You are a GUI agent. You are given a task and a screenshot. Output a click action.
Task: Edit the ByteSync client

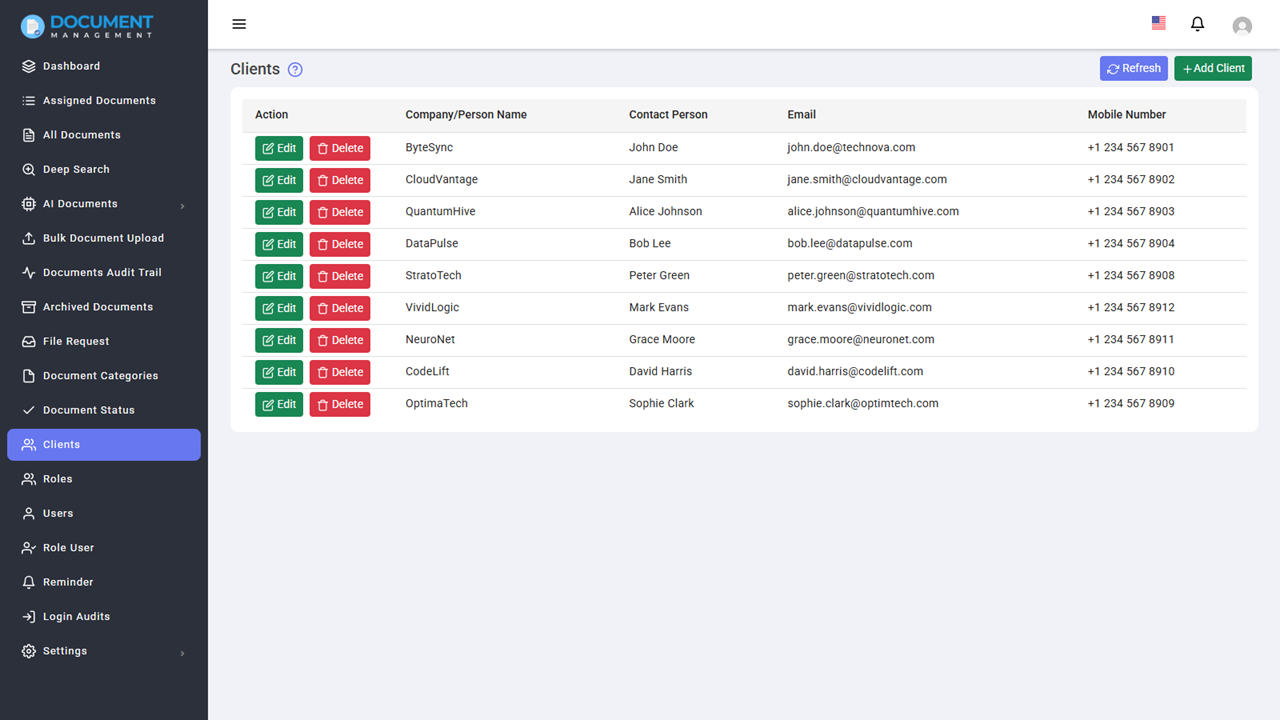[279, 148]
